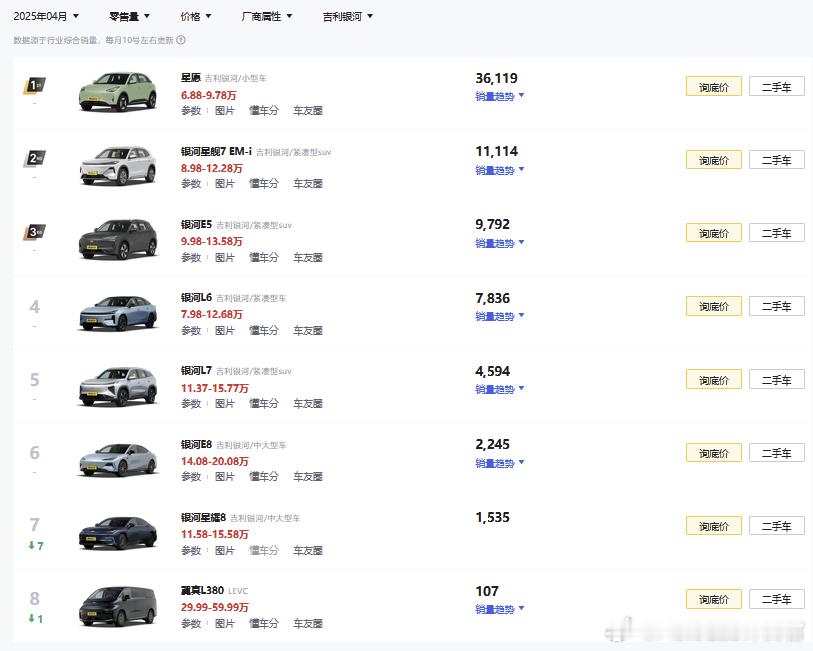Click the 6.88-9.78万 price range
This screenshot has height=651, width=813.
click(x=208, y=95)
